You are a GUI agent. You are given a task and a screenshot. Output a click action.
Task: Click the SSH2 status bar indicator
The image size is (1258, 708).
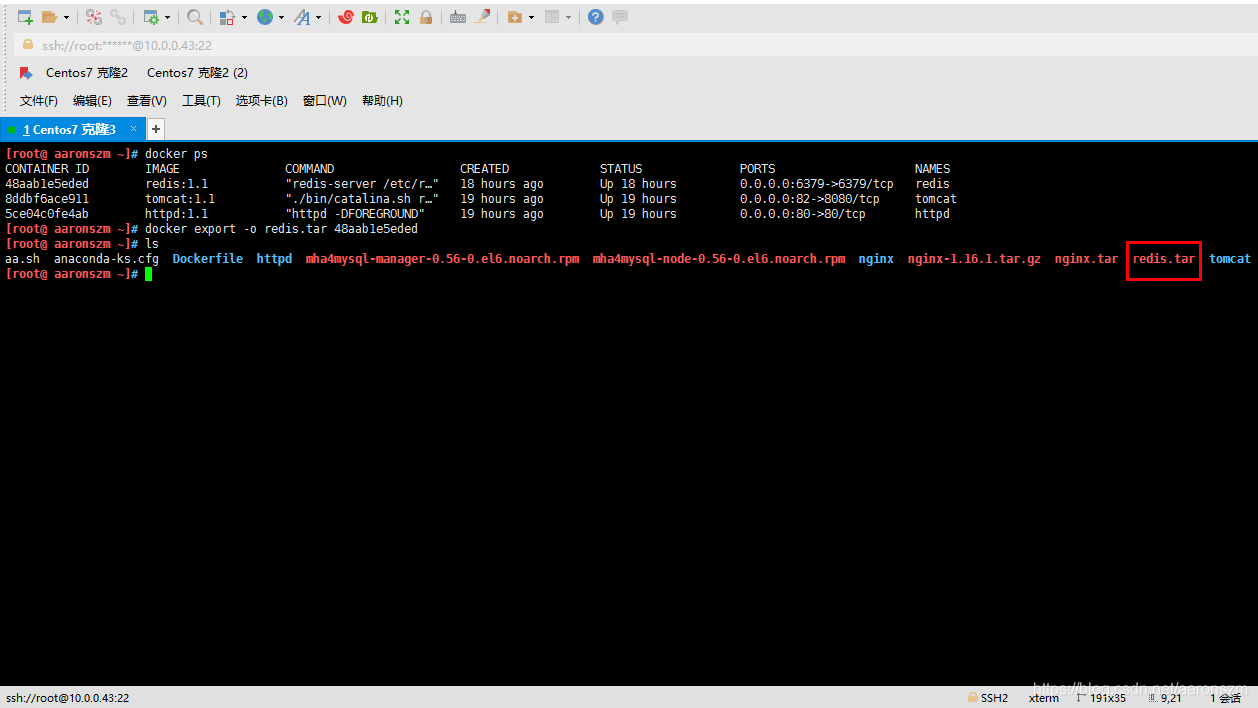988,698
